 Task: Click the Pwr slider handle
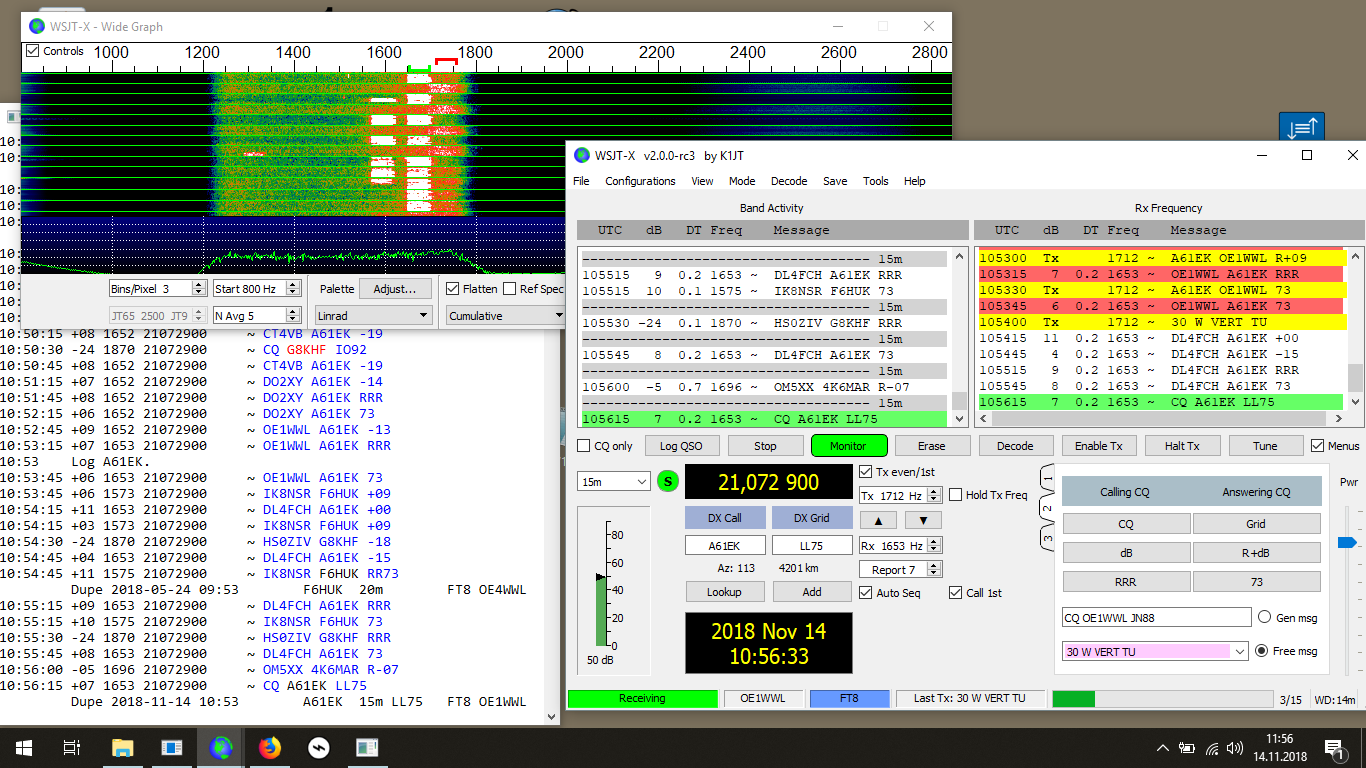(x=1347, y=542)
